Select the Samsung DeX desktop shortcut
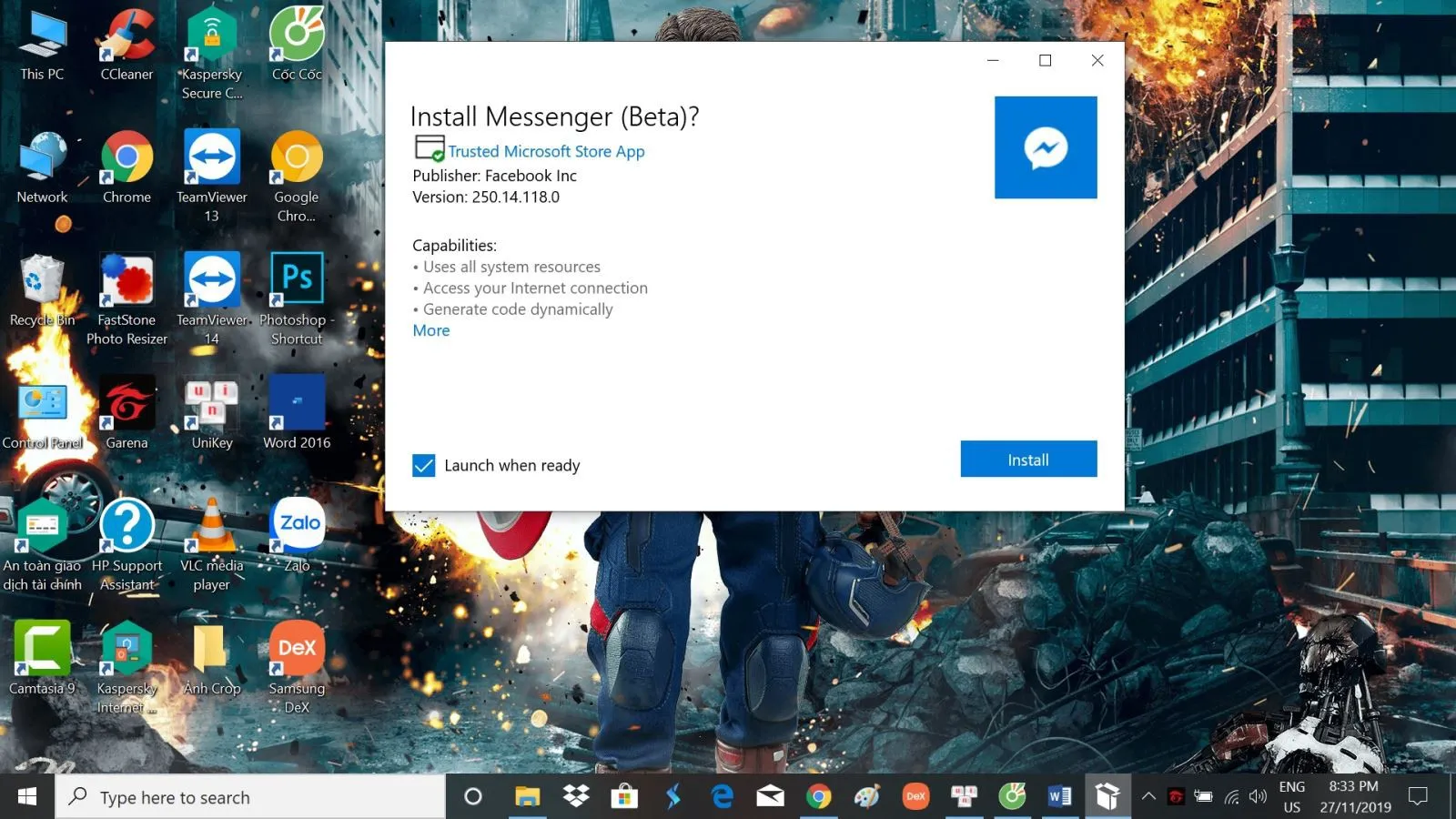1456x819 pixels. click(x=297, y=669)
